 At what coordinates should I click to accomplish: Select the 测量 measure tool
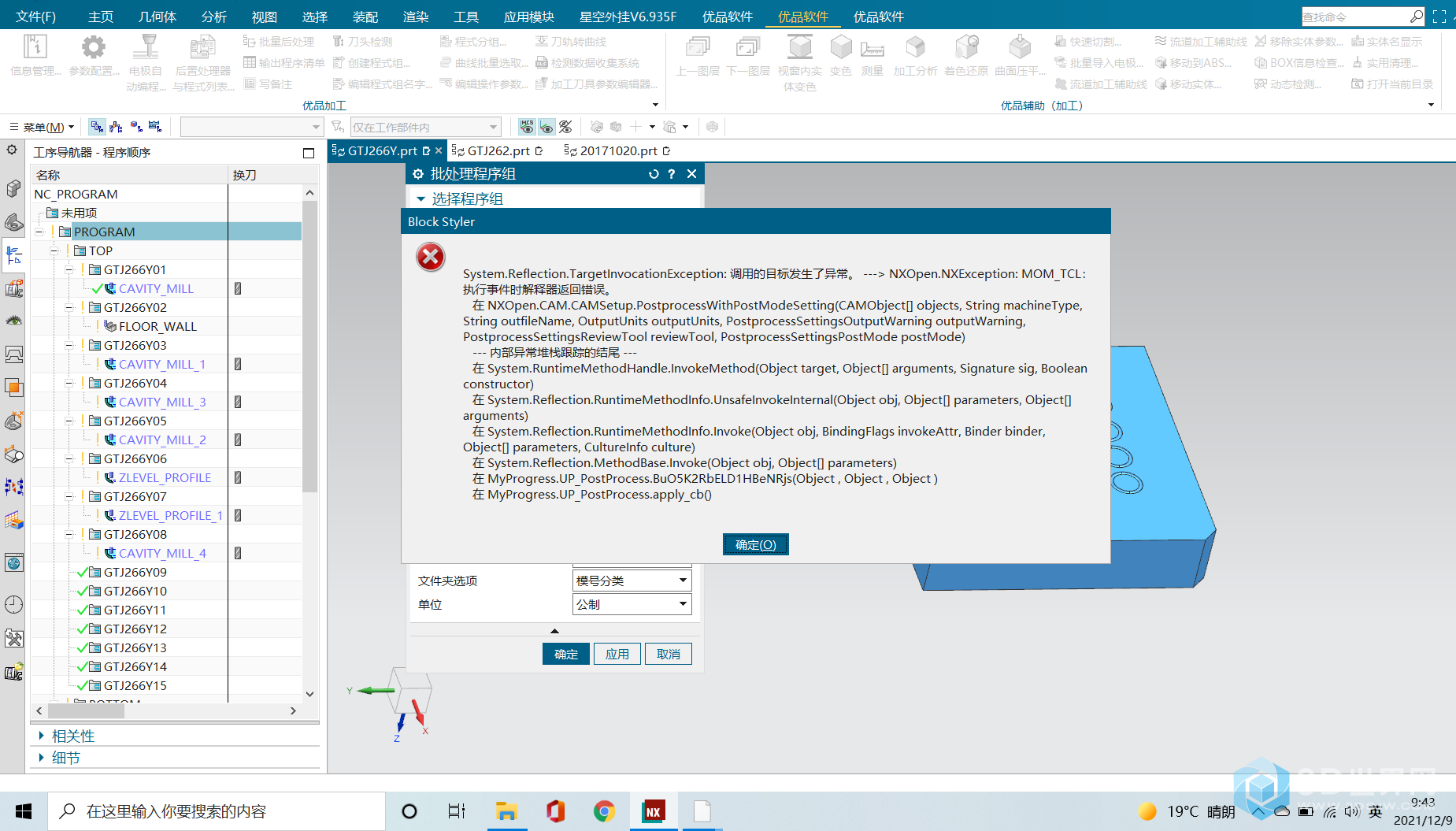point(872,56)
